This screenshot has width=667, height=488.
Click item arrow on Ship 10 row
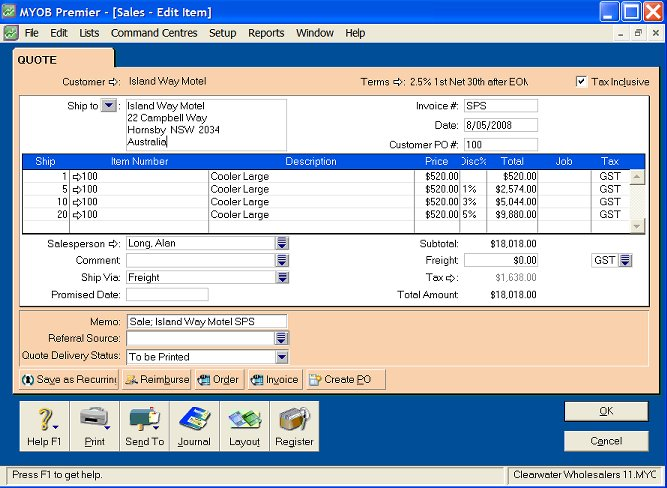point(77,202)
